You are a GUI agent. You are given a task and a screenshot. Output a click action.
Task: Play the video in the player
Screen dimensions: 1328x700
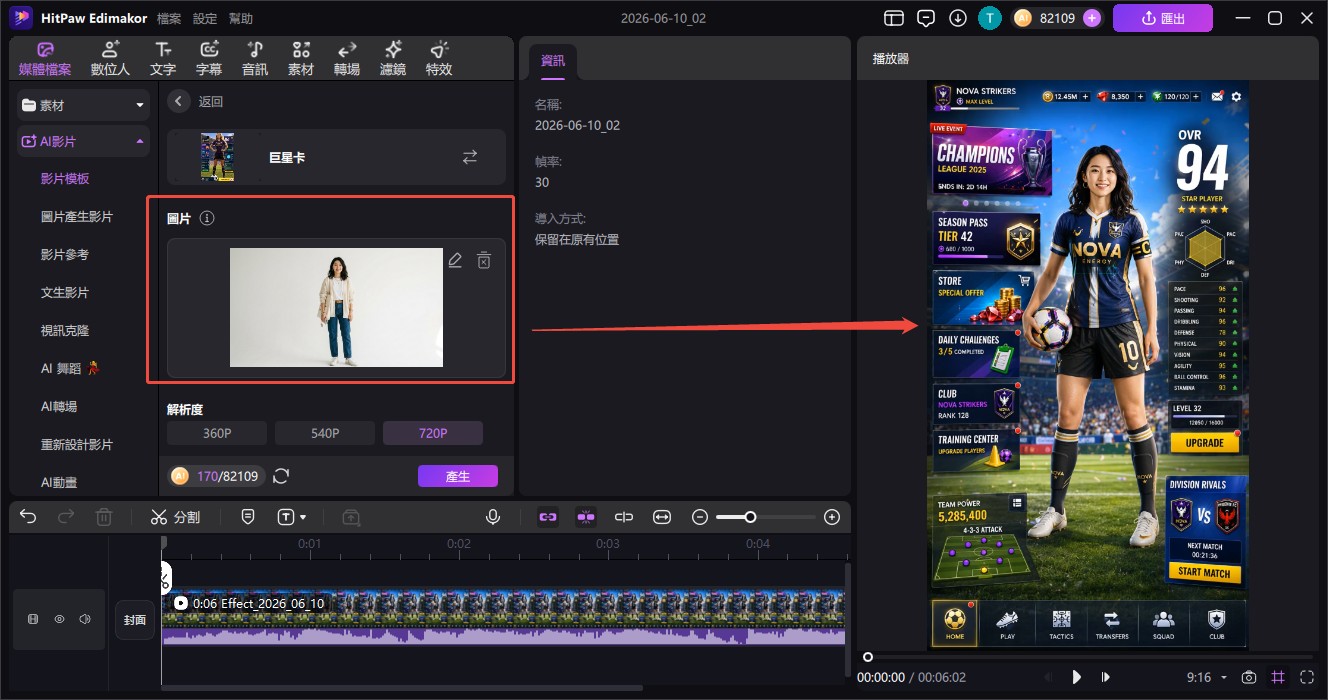[1077, 677]
